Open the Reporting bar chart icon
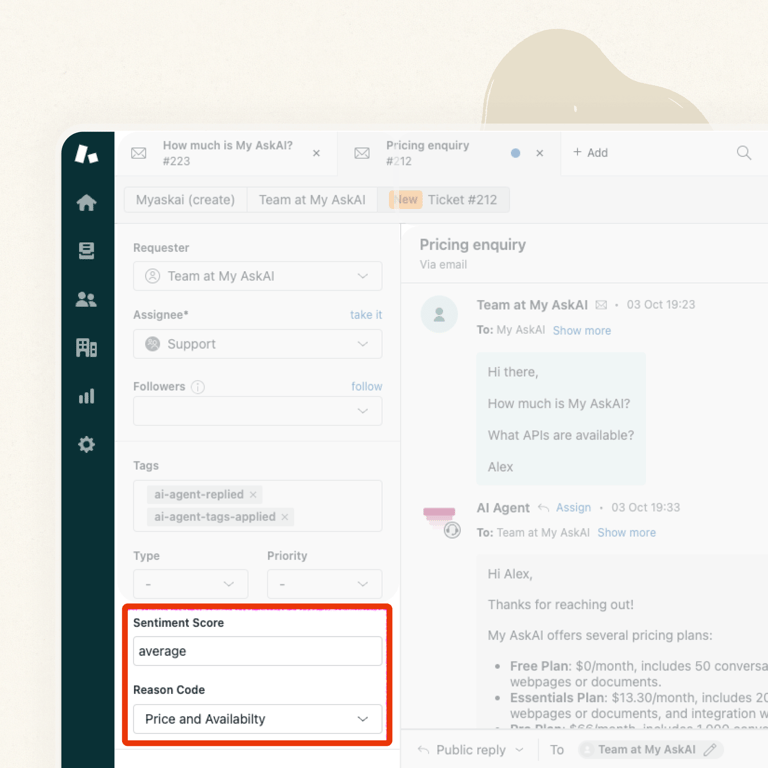The width and height of the screenshot is (768, 768). (x=86, y=396)
